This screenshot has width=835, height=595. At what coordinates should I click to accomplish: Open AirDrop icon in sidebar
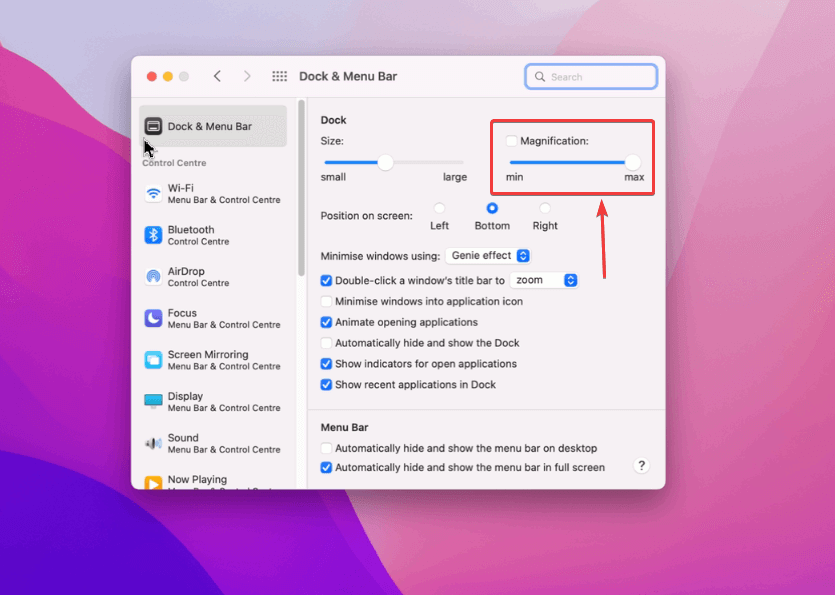(153, 276)
